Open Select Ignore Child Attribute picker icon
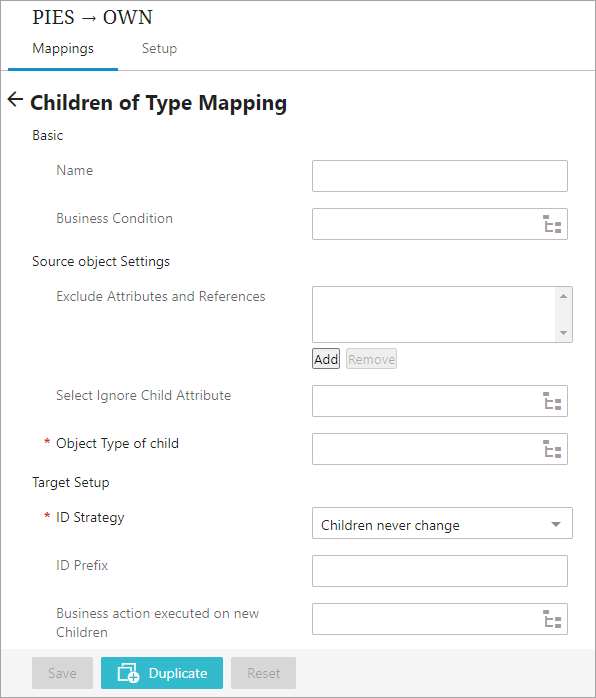 552,401
